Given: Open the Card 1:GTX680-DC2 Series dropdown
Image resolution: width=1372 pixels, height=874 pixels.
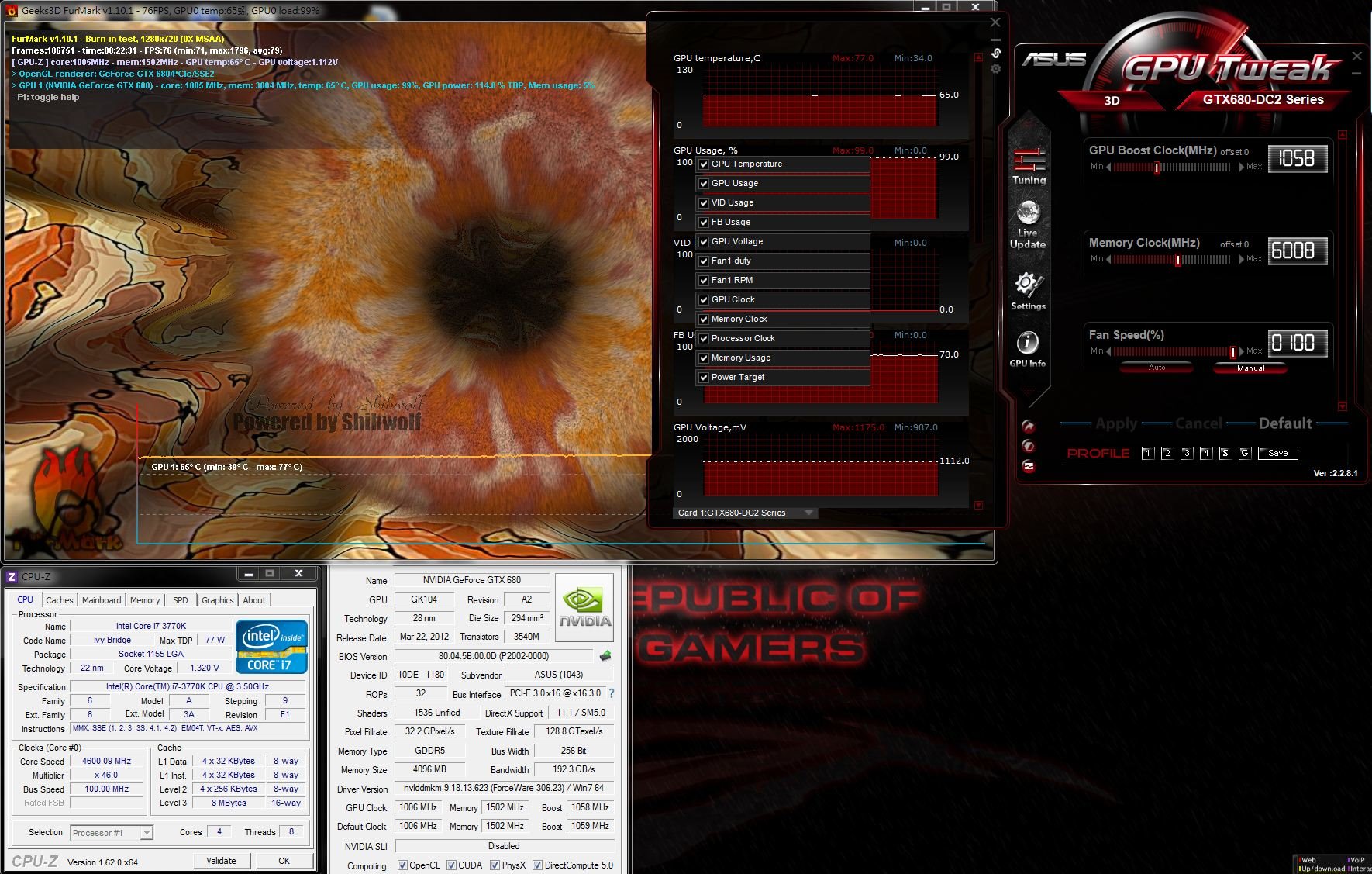Looking at the screenshot, I should (746, 513).
